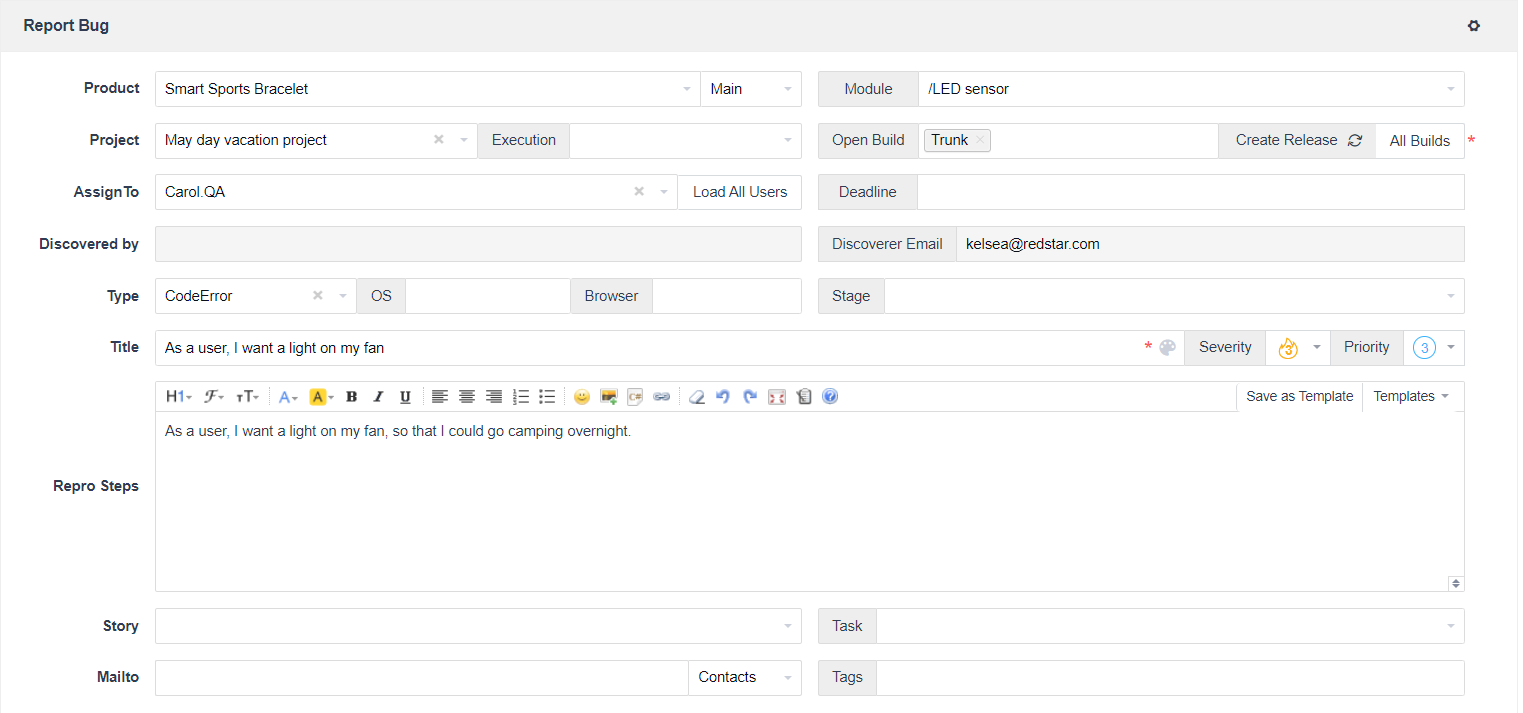Toggle underline formatting in editor toolbar
Viewport: 1523px width, 713px height.
point(405,397)
